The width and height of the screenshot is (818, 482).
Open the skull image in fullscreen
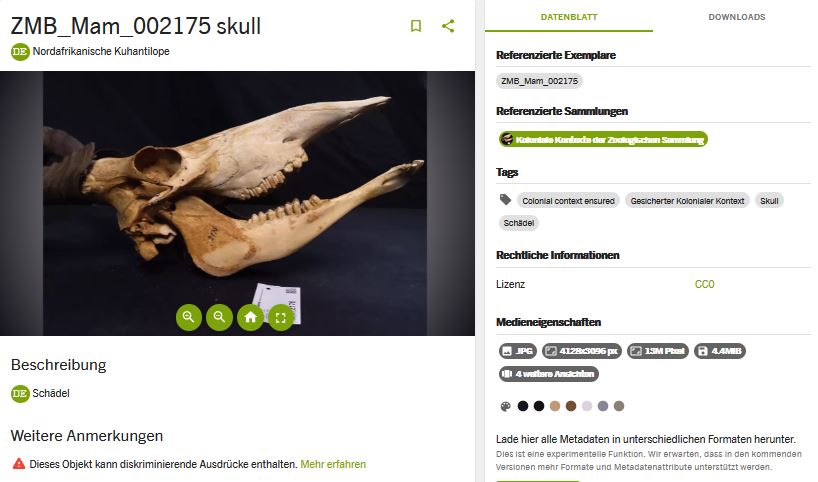pos(281,317)
